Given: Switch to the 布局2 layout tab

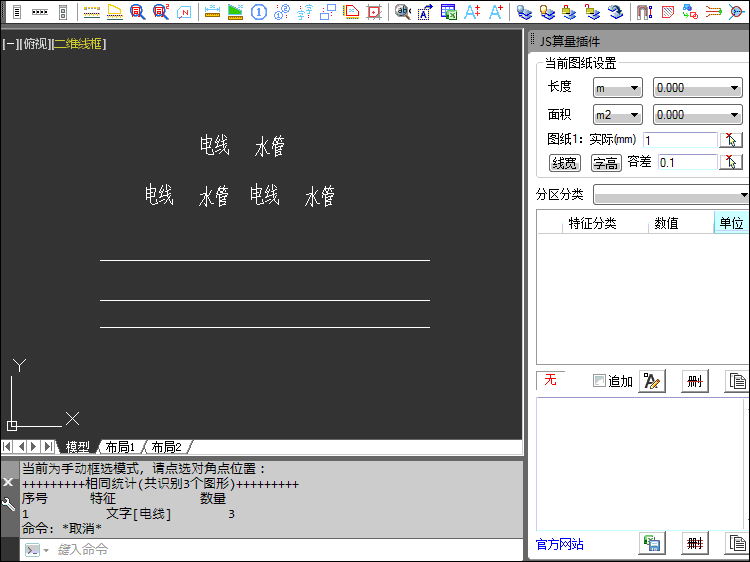Looking at the screenshot, I should click(x=166, y=447).
